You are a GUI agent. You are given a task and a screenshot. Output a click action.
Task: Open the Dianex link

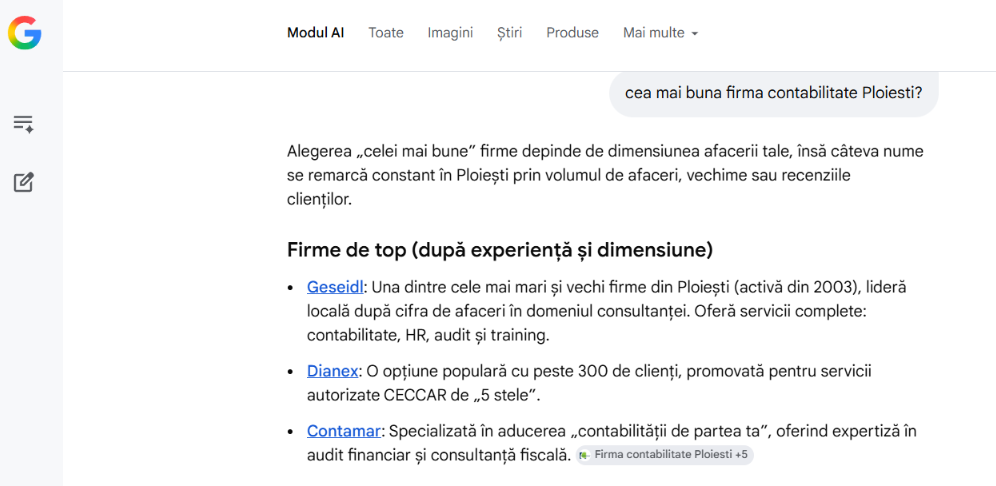[332, 371]
